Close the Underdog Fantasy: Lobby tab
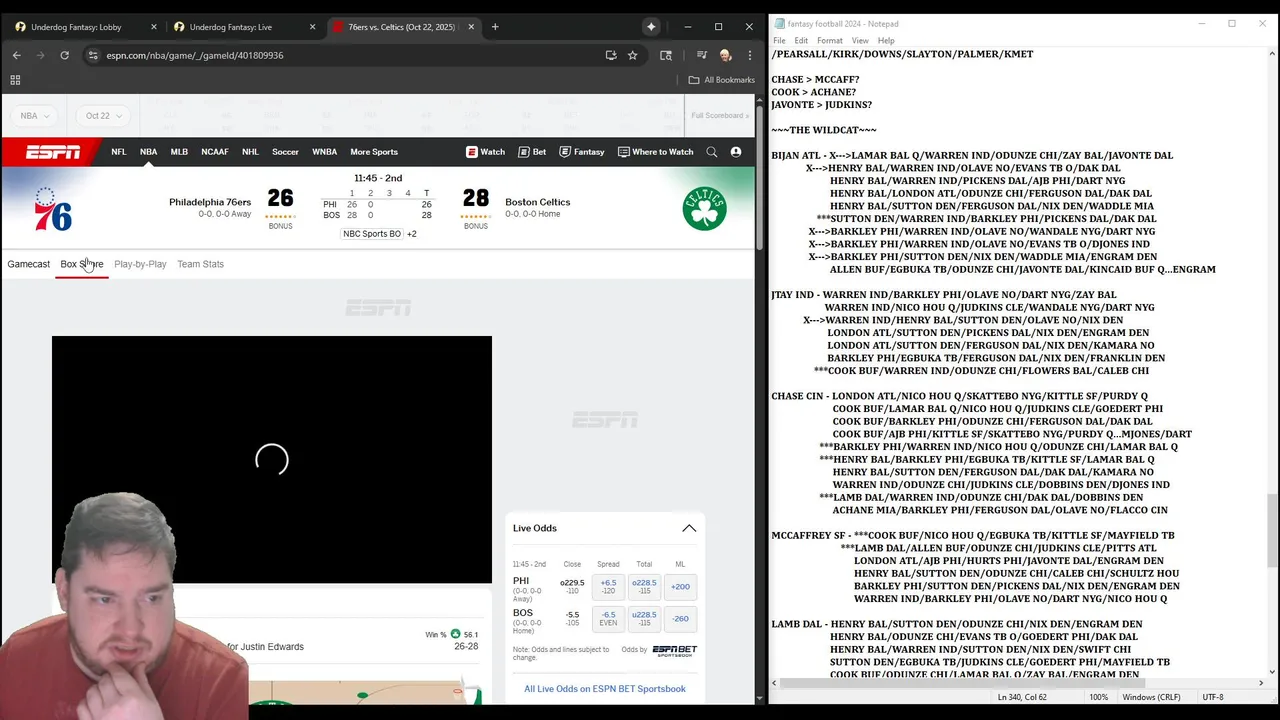The width and height of the screenshot is (1280, 720). 153,27
